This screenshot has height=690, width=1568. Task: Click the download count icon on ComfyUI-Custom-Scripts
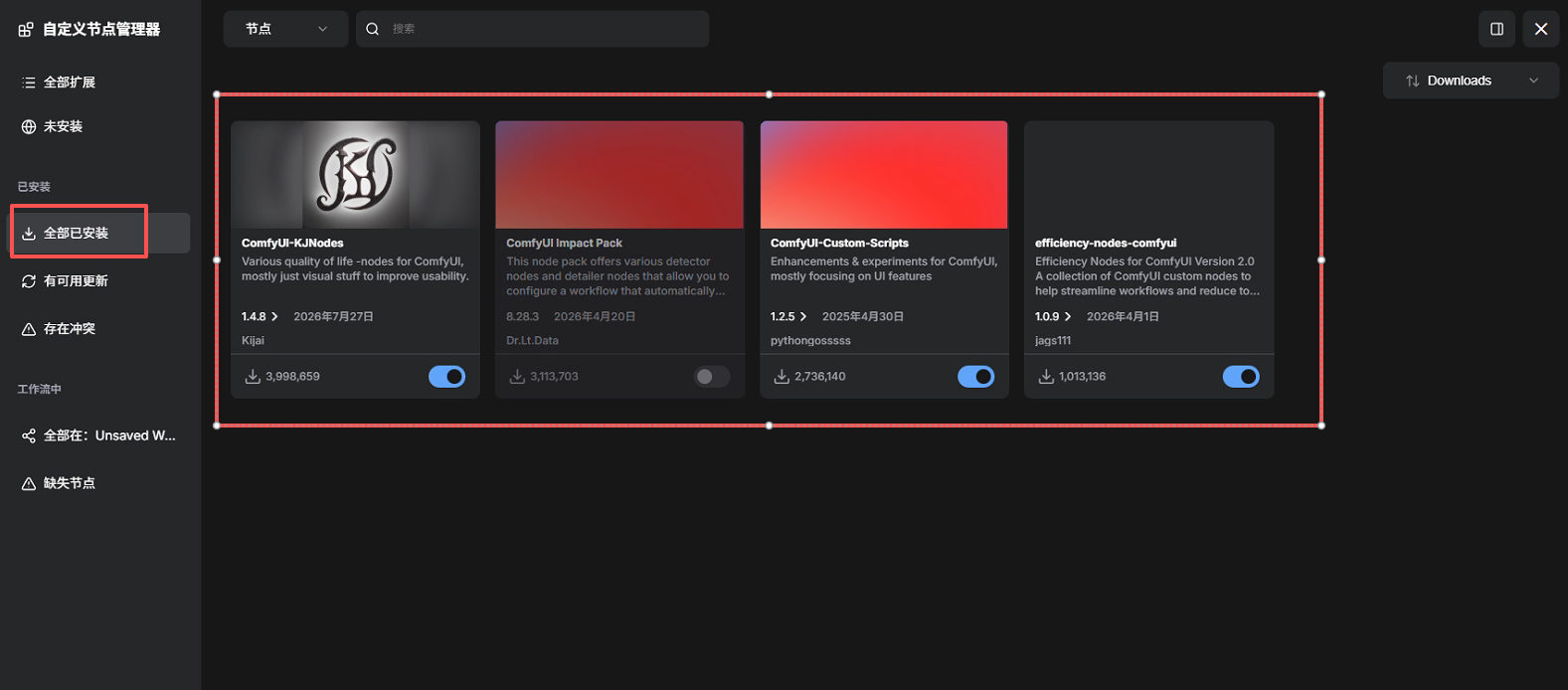click(x=782, y=376)
